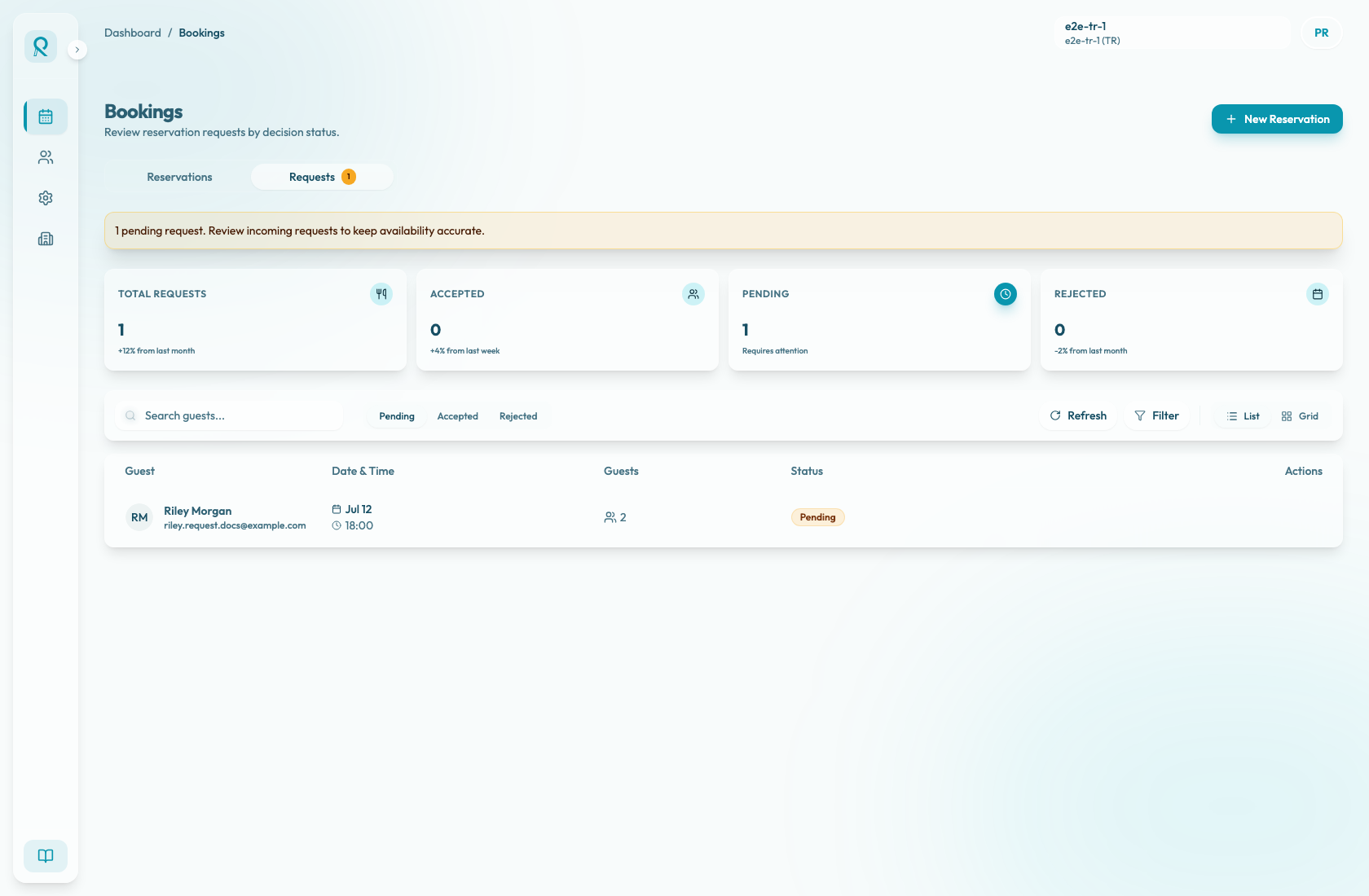Switch to the Requests tab

(x=322, y=177)
